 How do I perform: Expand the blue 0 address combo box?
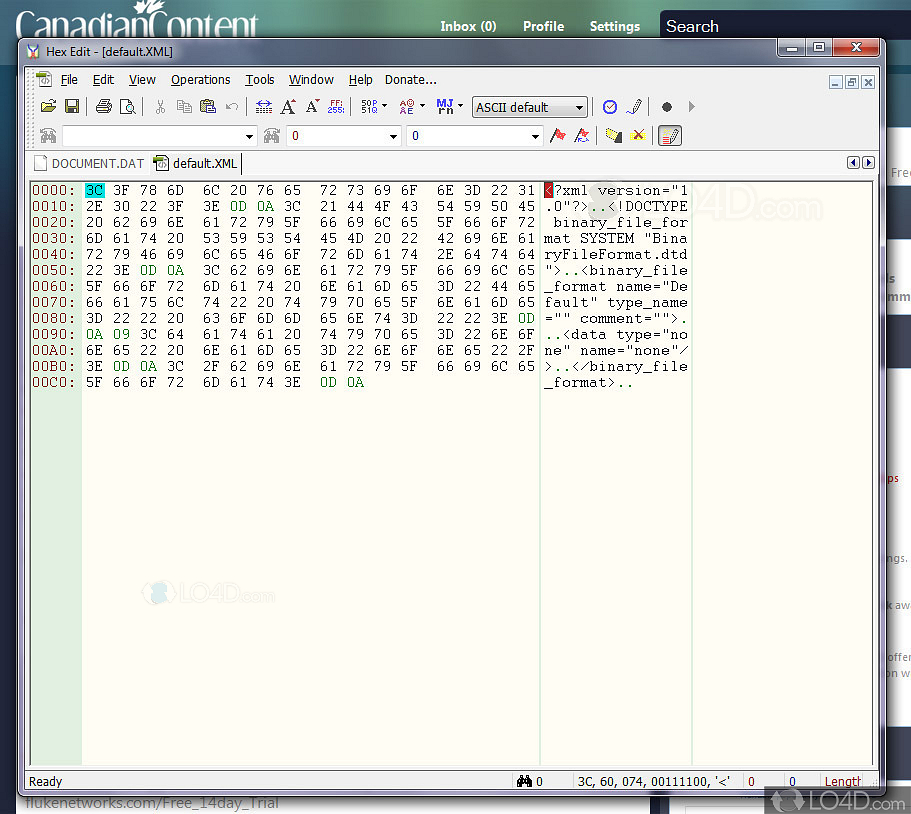tap(535, 137)
